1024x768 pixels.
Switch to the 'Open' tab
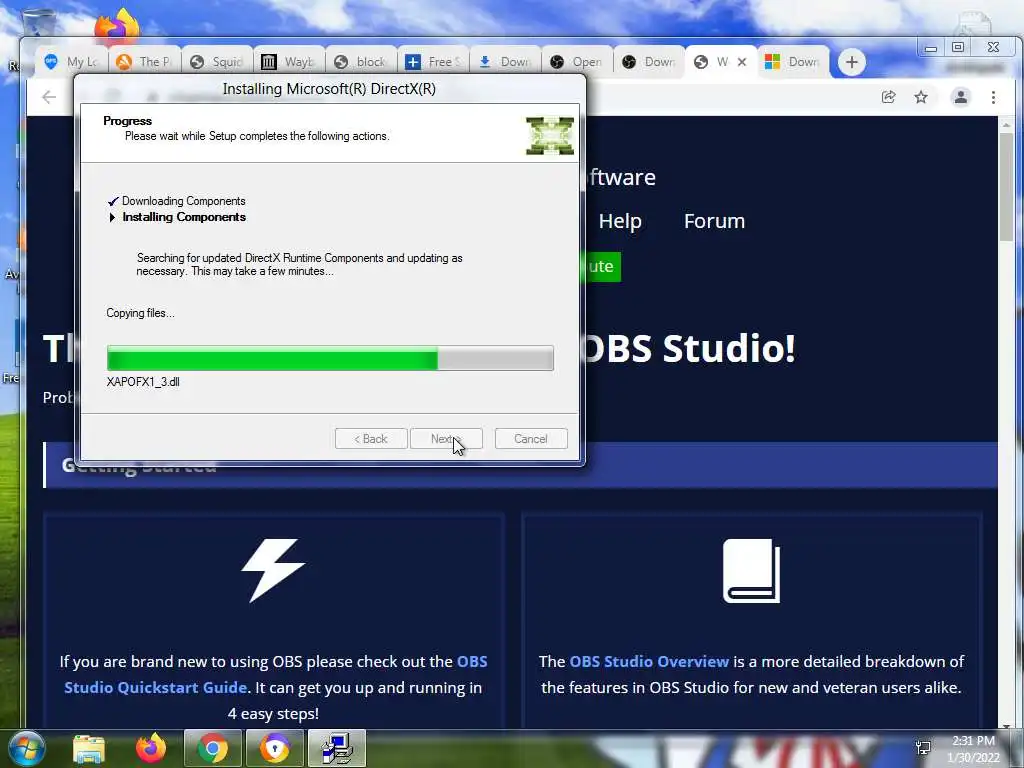click(x=577, y=62)
